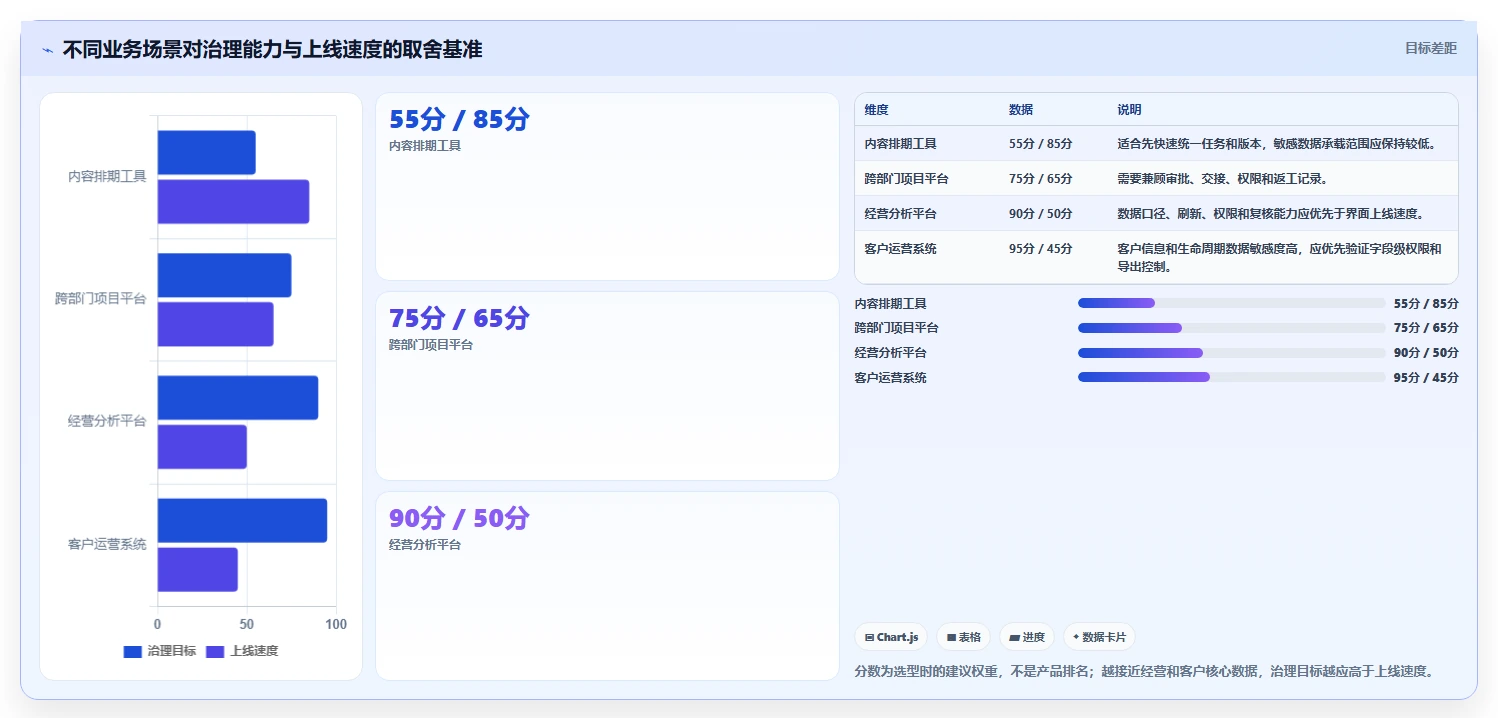Screen dimensions: 1498x718
Task: Select the 客户运营系统 table row name cell
Action: pyautogui.click(x=901, y=249)
